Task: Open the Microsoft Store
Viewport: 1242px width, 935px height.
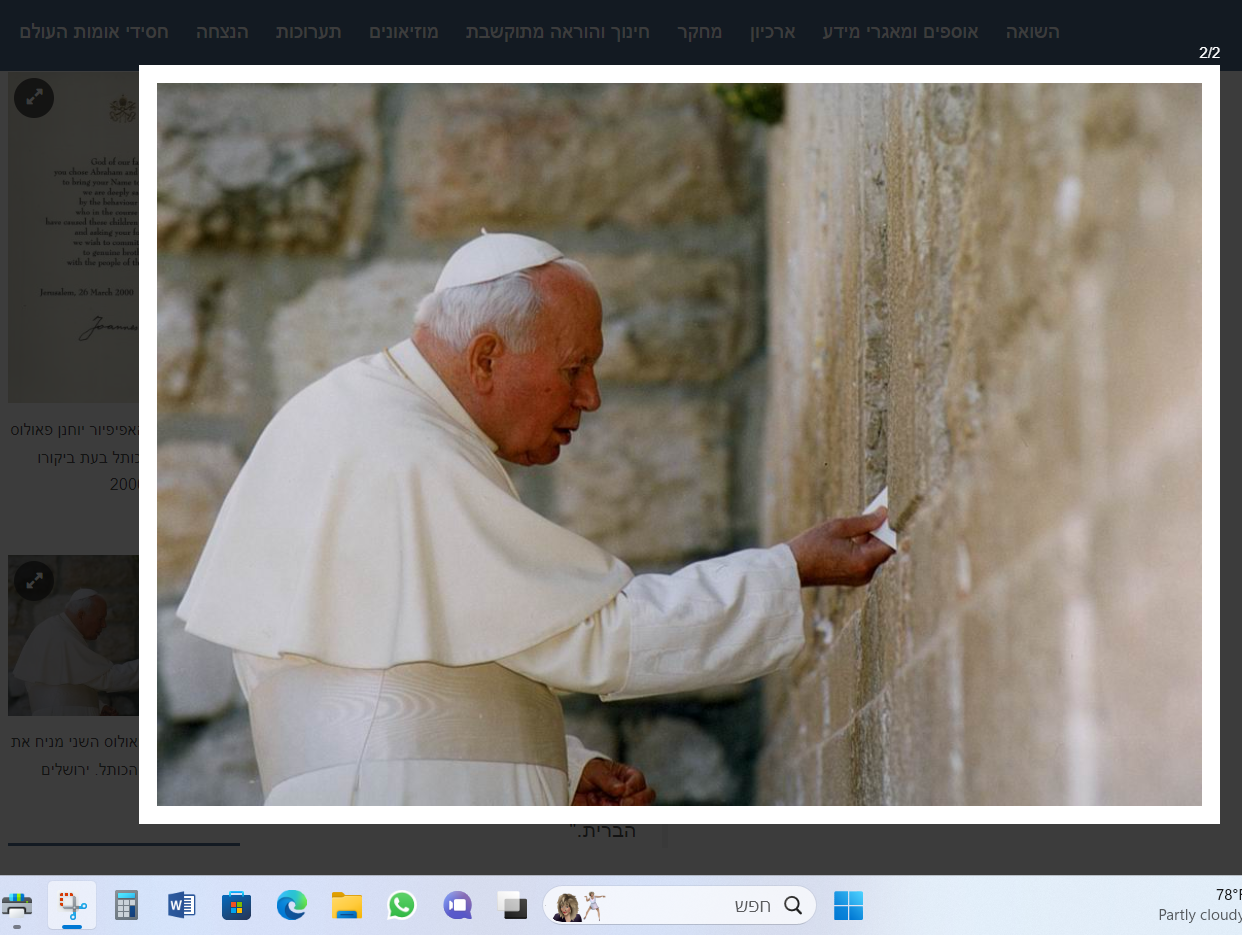Action: click(x=236, y=905)
